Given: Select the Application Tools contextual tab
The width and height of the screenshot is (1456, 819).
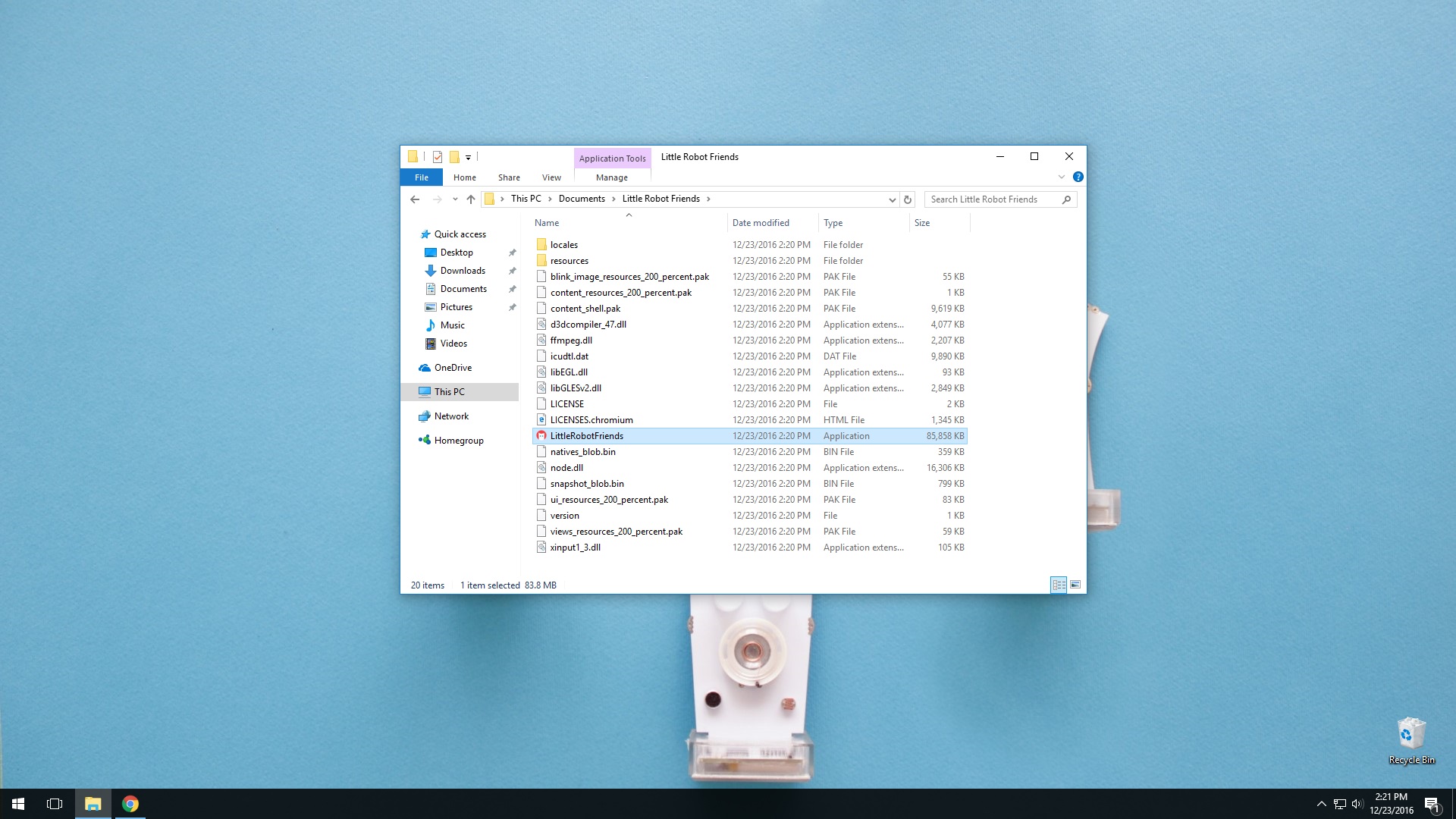Looking at the screenshot, I should (612, 158).
